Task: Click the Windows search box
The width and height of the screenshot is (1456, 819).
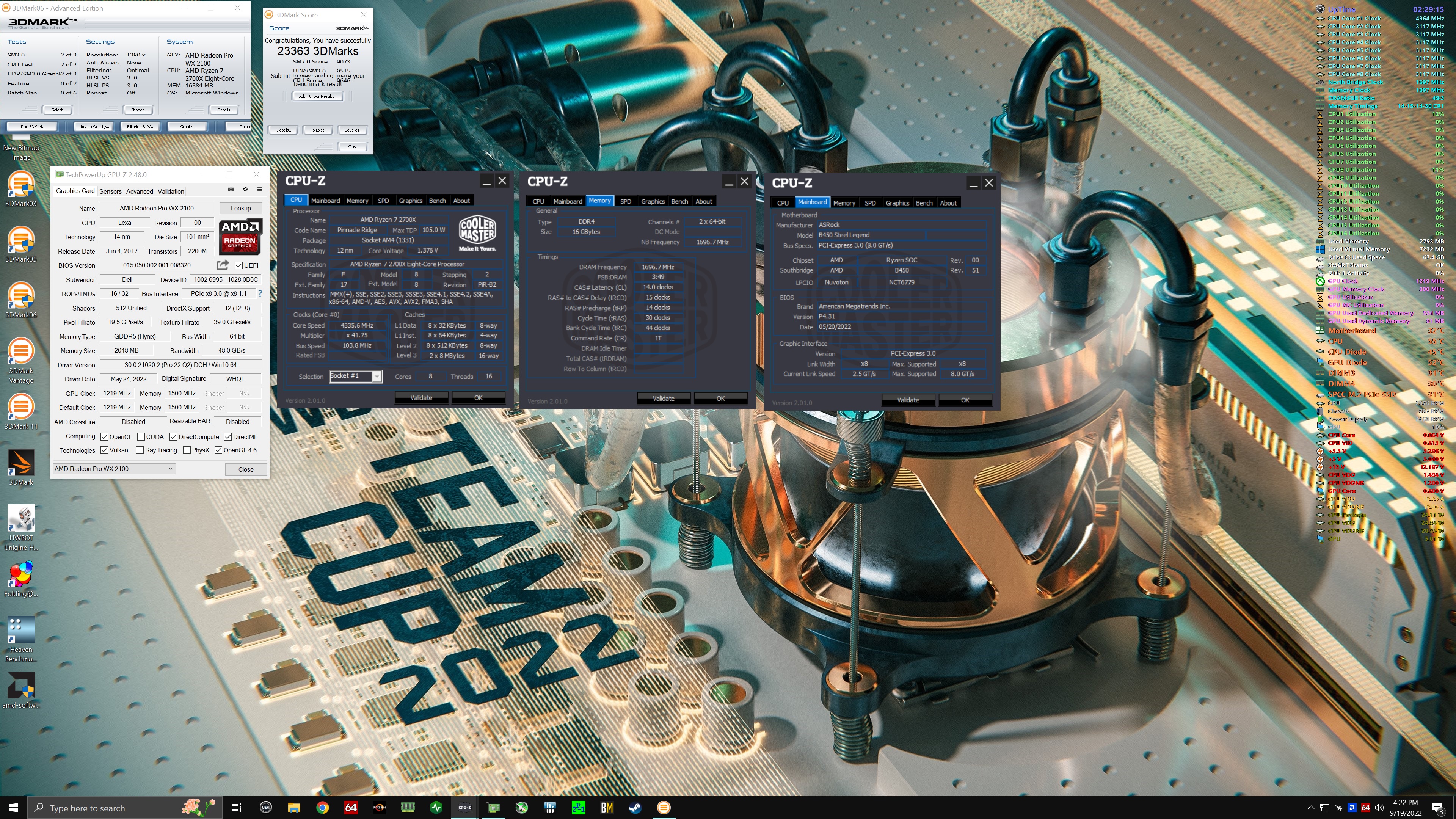Action: tap(124, 808)
